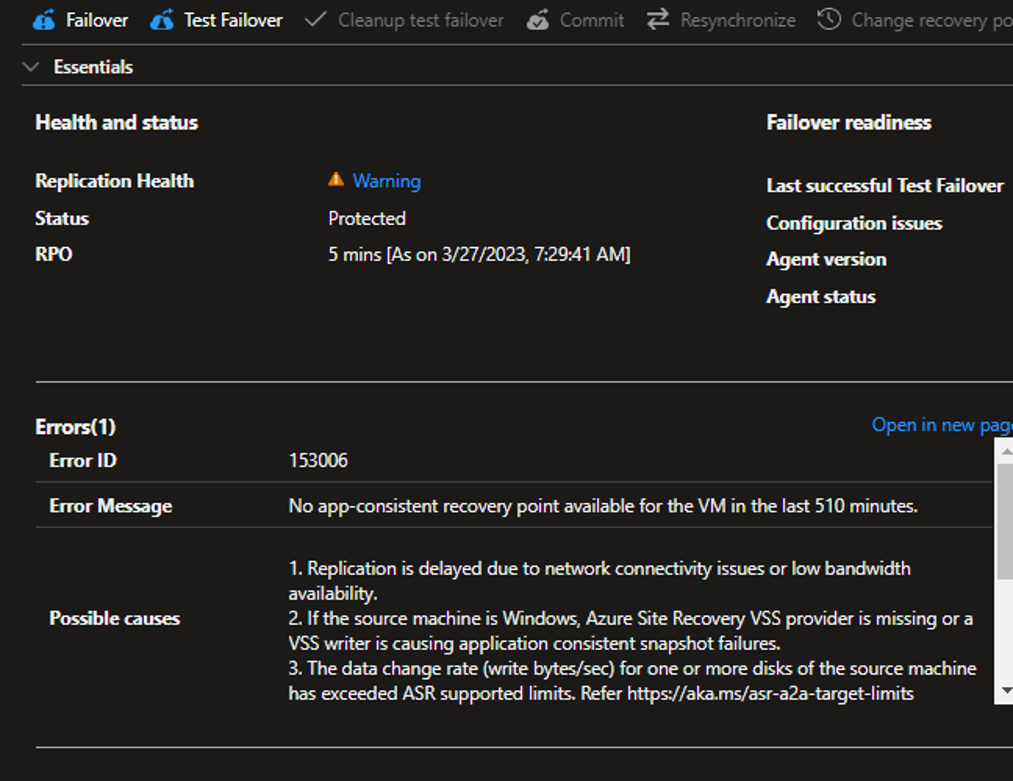Click cause '1. Replication is delayed' text
Image resolution: width=1013 pixels, height=781 pixels.
599,581
